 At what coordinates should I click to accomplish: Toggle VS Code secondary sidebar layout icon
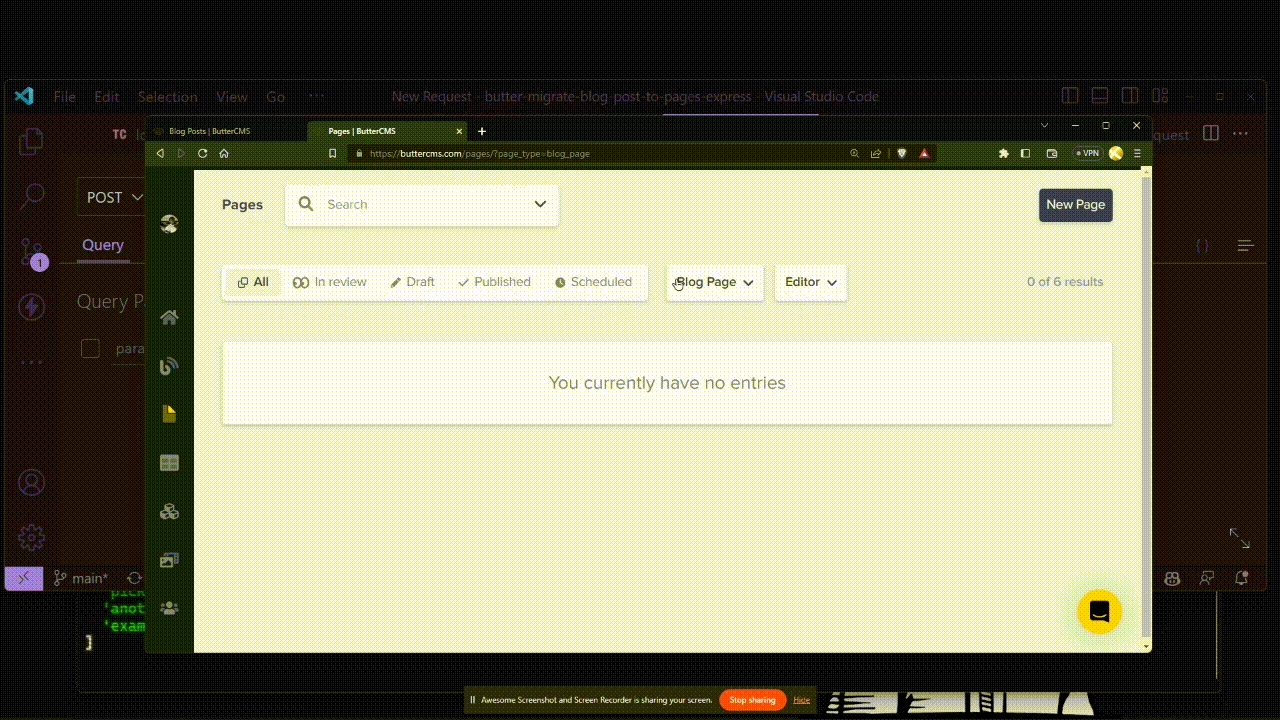(1130, 96)
